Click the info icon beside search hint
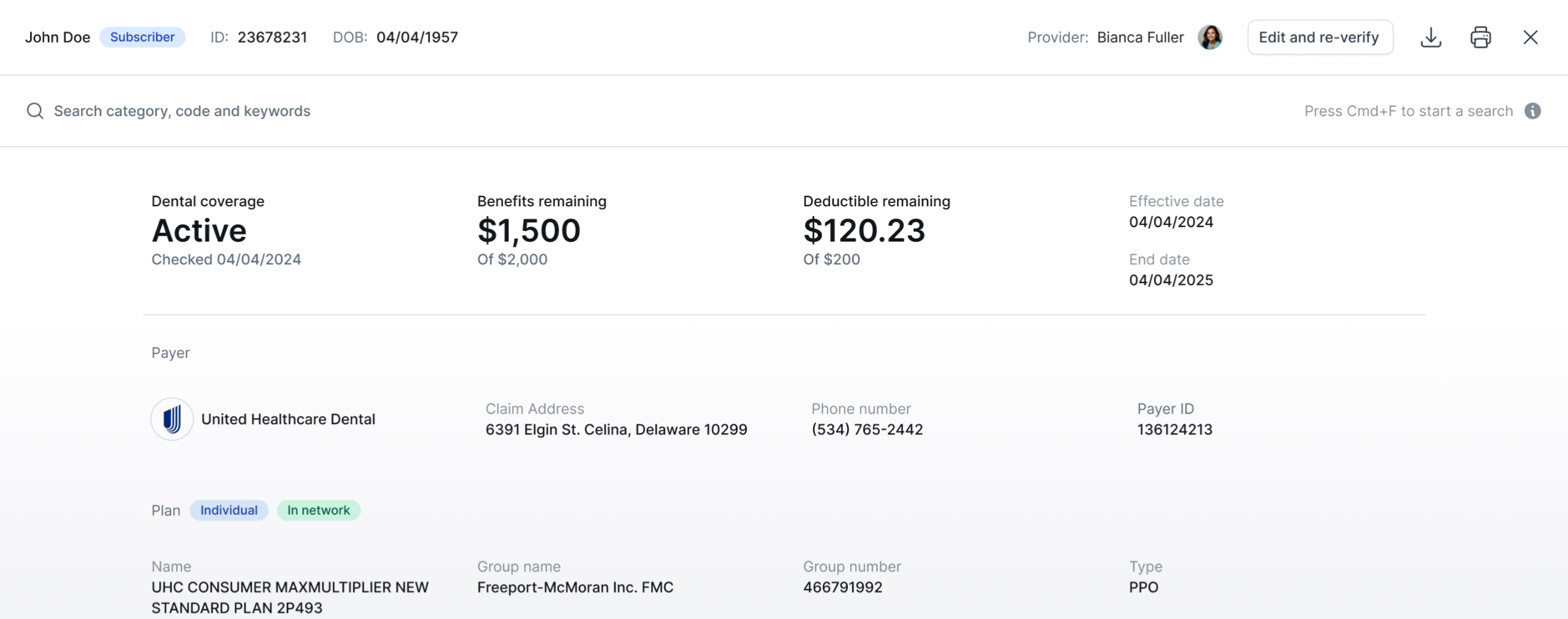 click(1532, 111)
